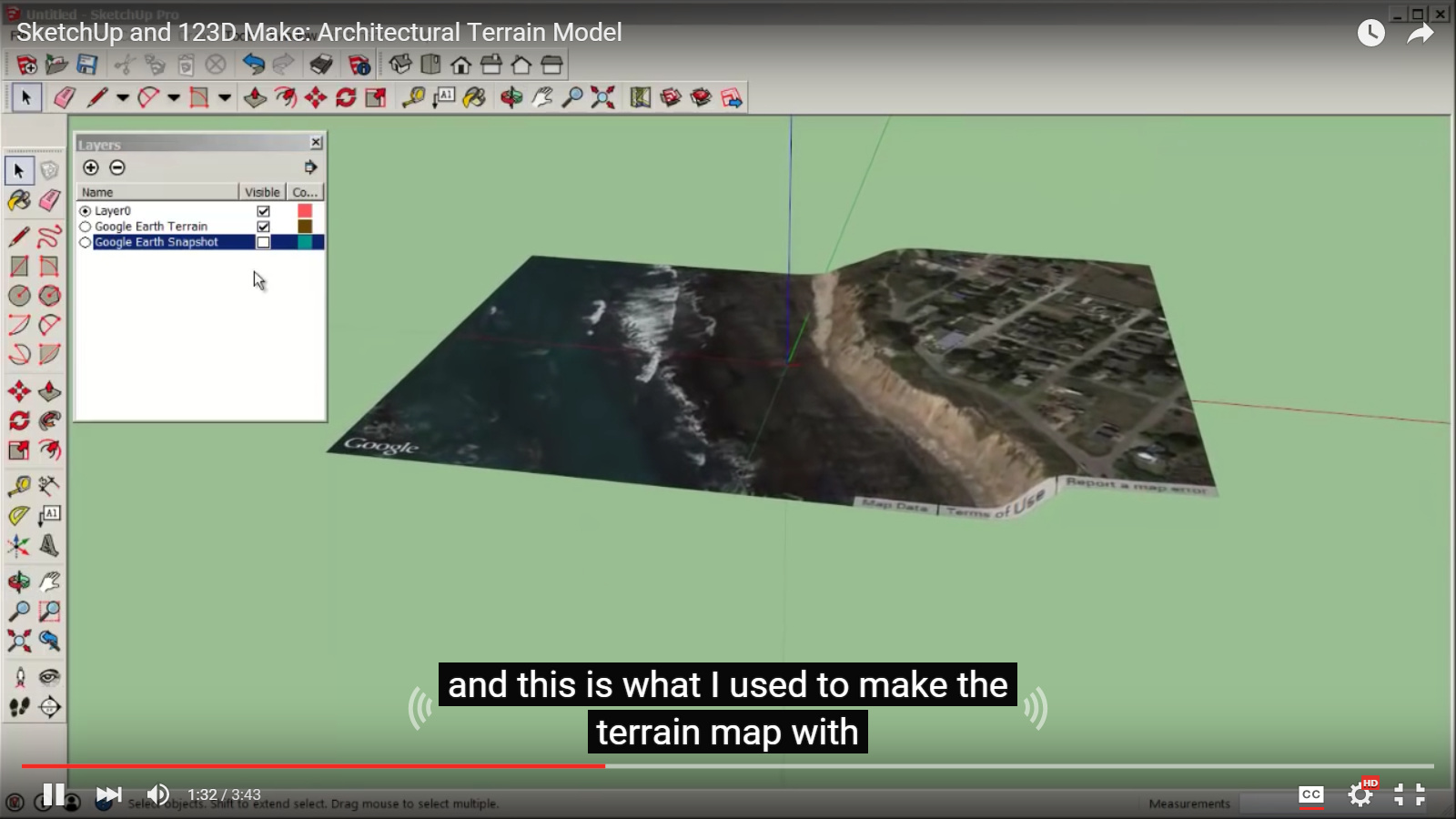Click the Name column header
The width and height of the screenshot is (1456, 819).
pyautogui.click(x=157, y=192)
